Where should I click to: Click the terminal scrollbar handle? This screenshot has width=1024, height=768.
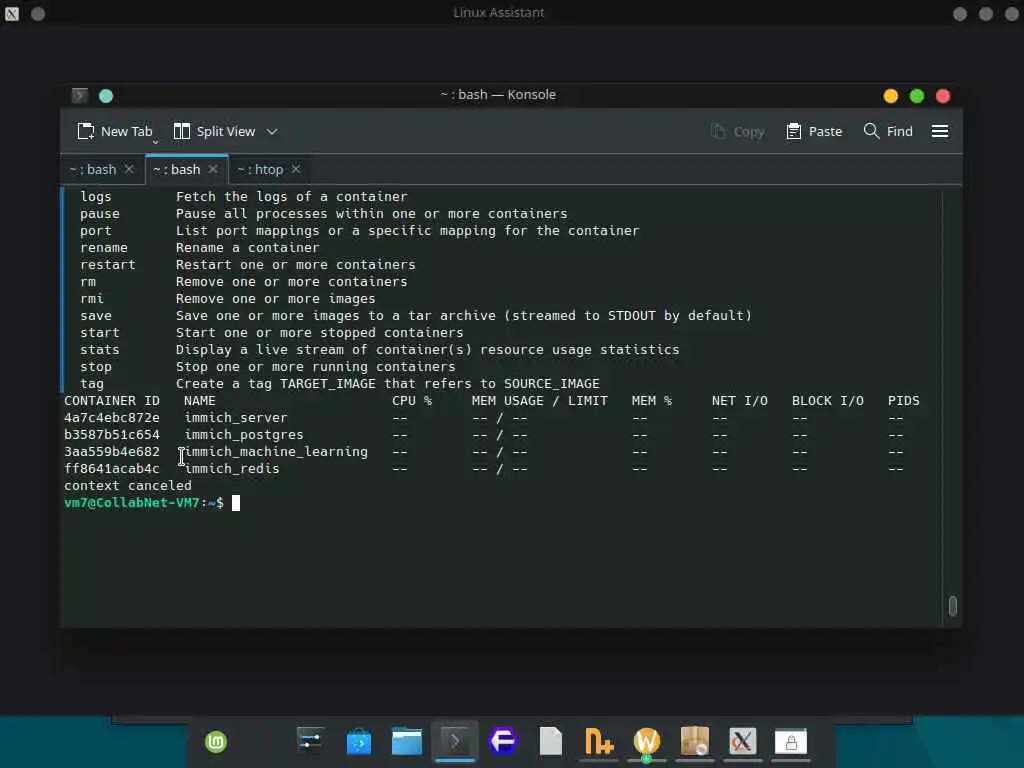coord(953,605)
